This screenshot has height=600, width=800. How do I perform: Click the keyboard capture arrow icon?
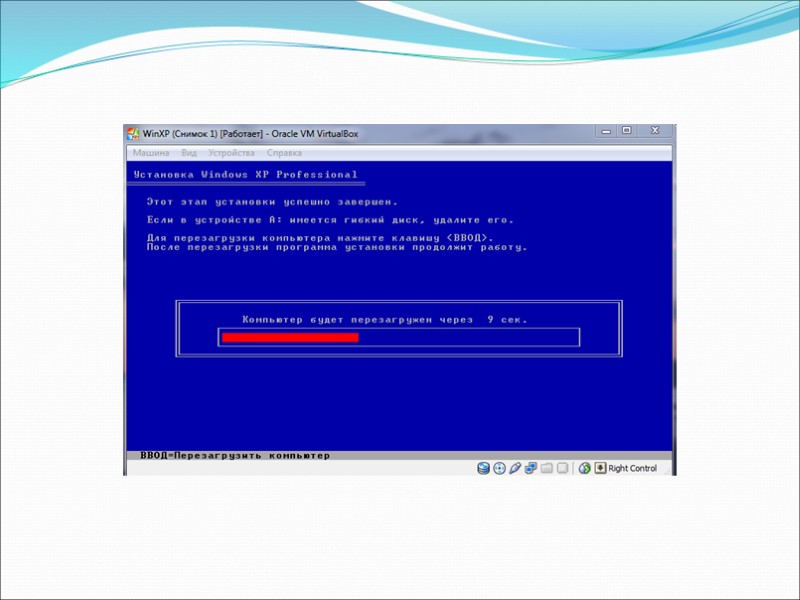[601, 468]
